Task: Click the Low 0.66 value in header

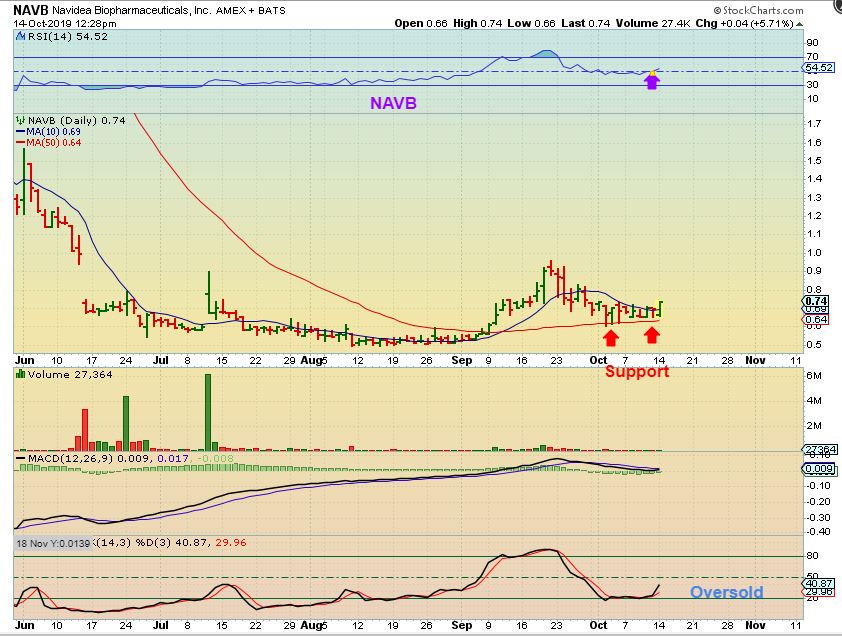Action: [531, 24]
